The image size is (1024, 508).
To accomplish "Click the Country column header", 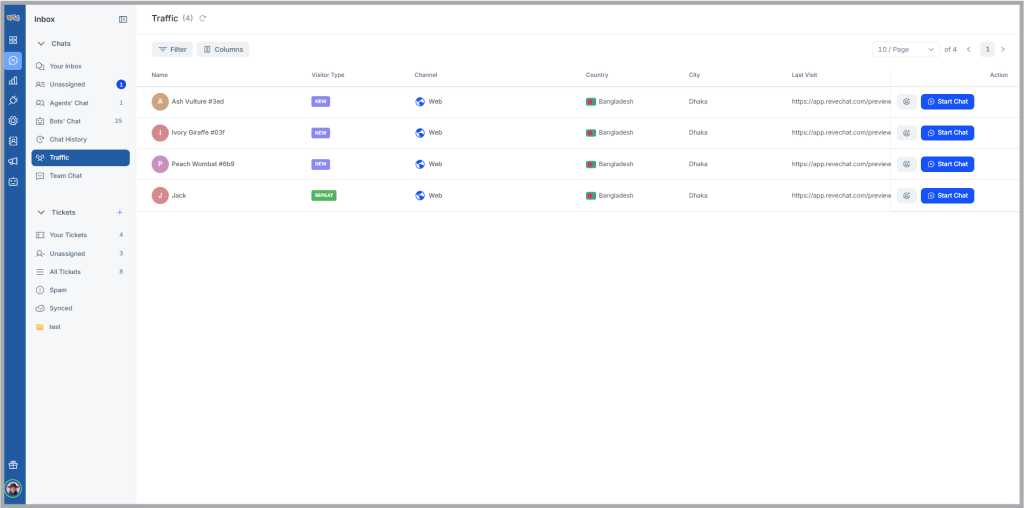I will coord(597,75).
